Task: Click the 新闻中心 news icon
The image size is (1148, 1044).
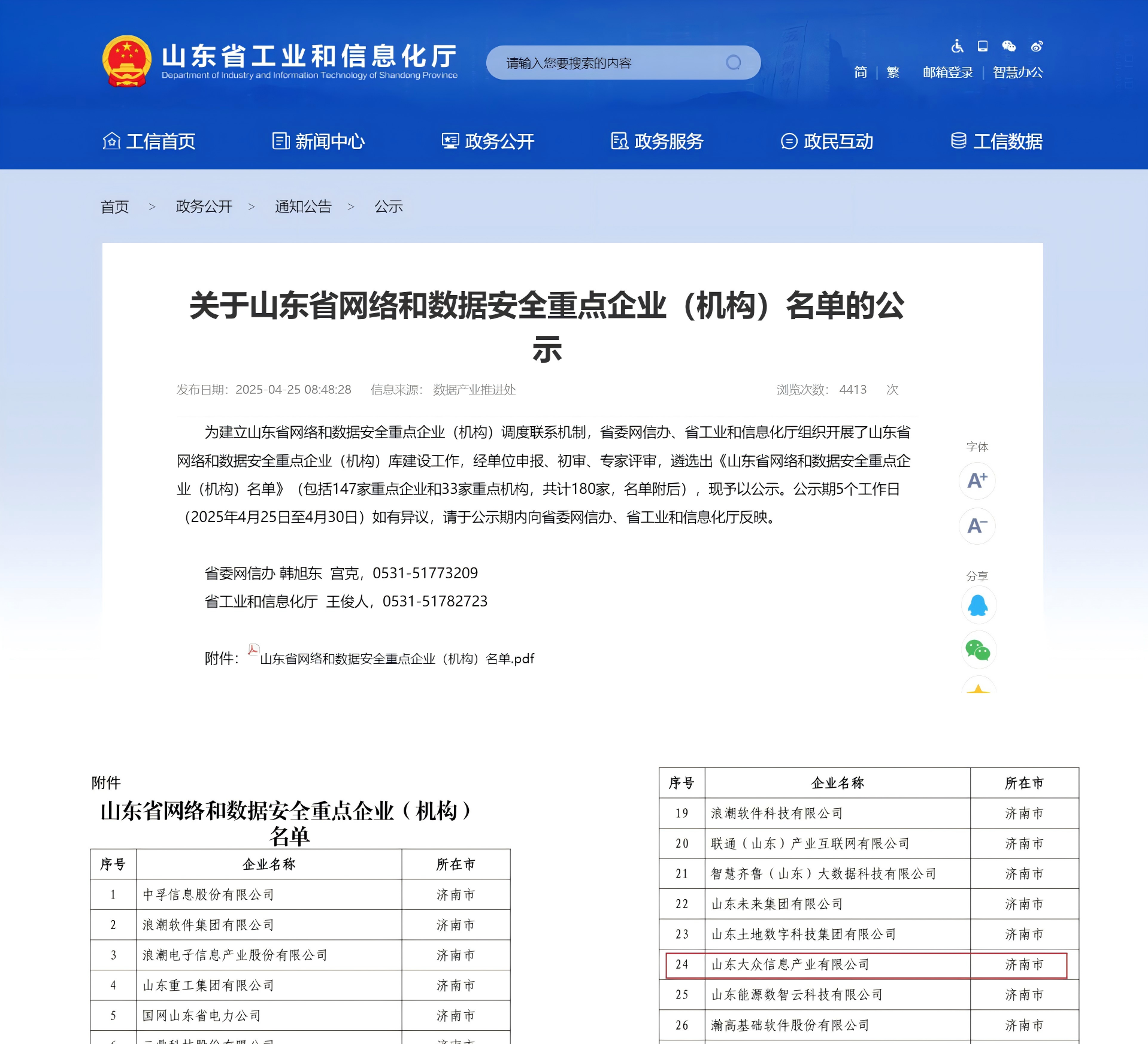Action: coord(280,141)
